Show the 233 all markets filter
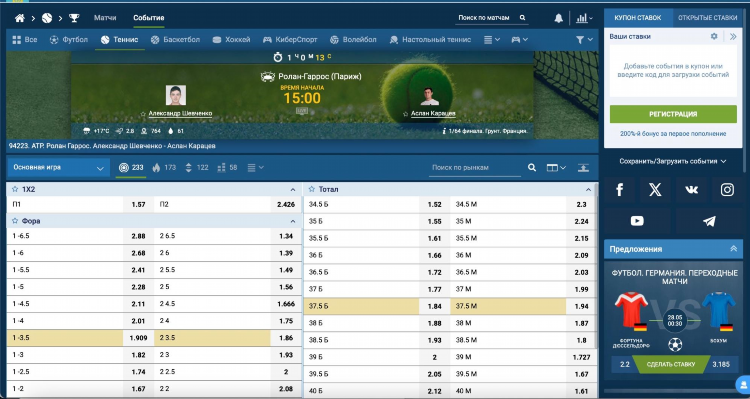This screenshot has height=399, width=750. [x=131, y=167]
